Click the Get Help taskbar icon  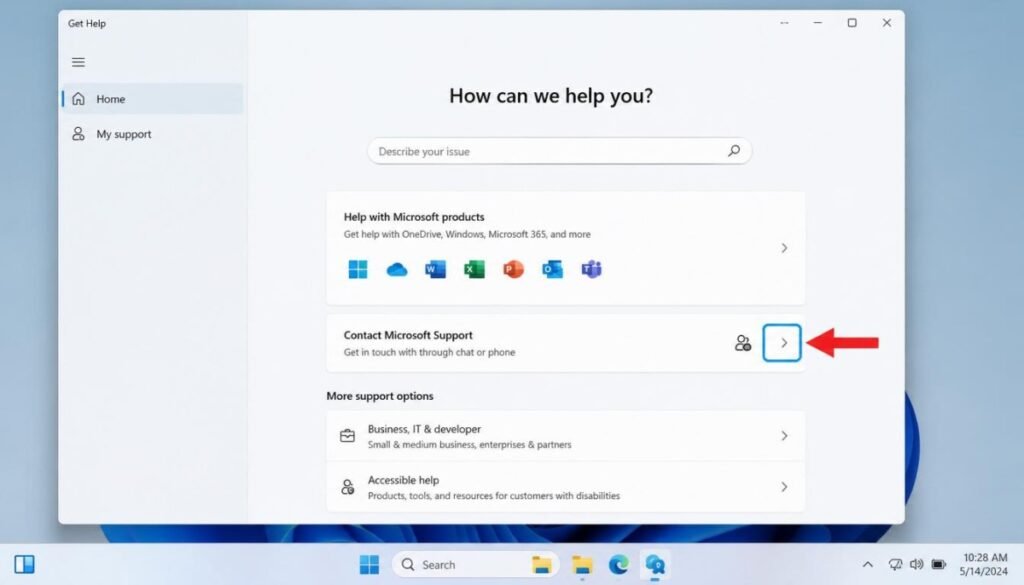pos(655,564)
